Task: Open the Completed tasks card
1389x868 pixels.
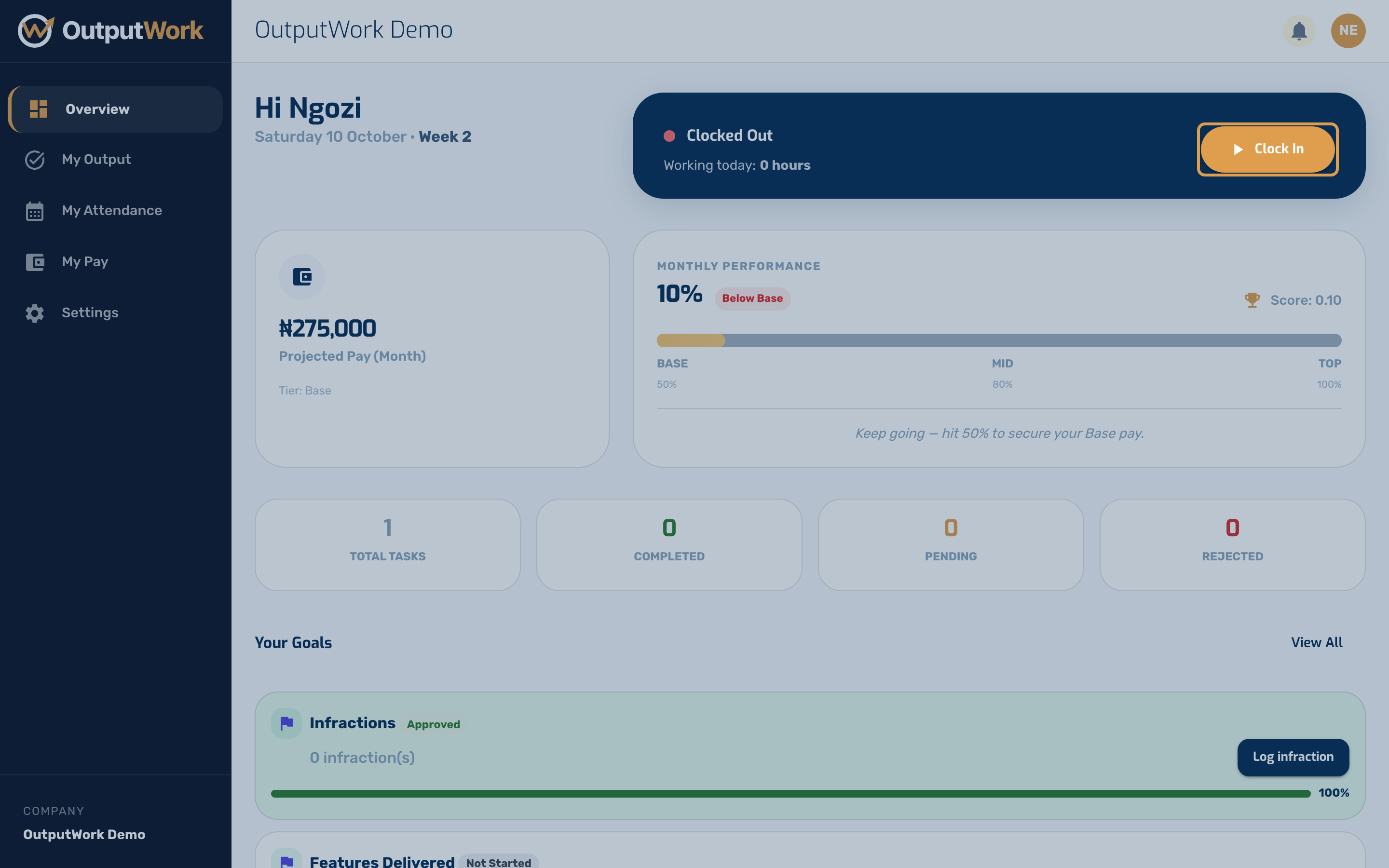Action: (668, 544)
